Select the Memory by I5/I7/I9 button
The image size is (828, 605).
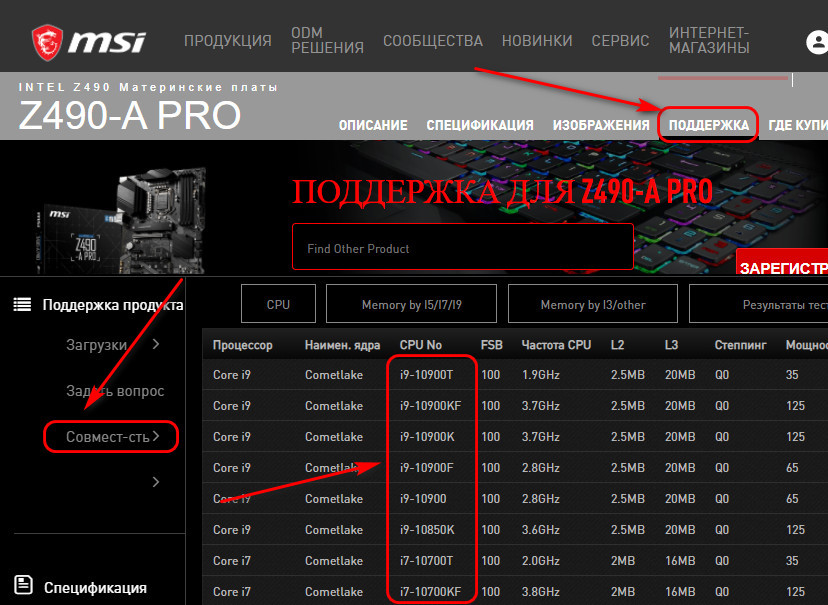(411, 304)
